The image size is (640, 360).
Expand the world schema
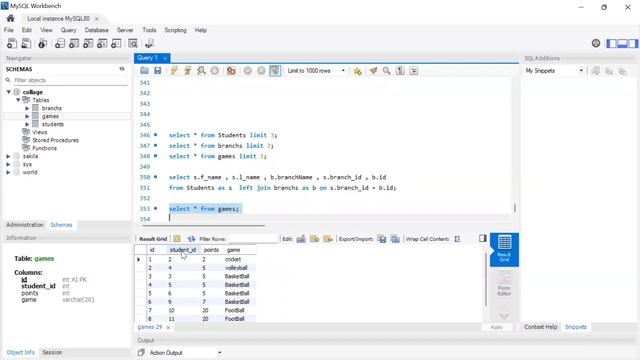coord(9,172)
